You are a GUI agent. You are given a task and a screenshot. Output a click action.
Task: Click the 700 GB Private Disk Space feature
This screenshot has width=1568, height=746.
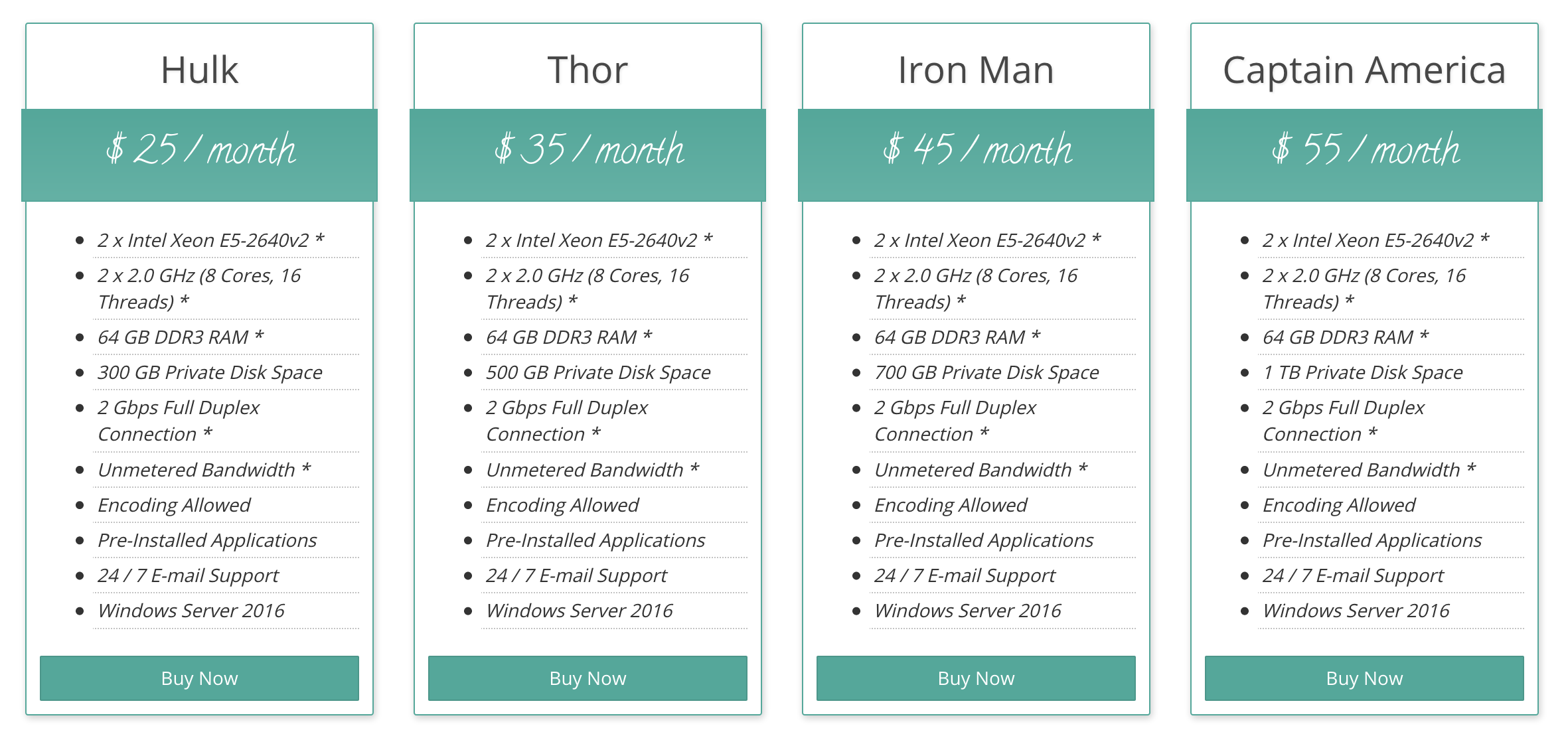tap(986, 372)
